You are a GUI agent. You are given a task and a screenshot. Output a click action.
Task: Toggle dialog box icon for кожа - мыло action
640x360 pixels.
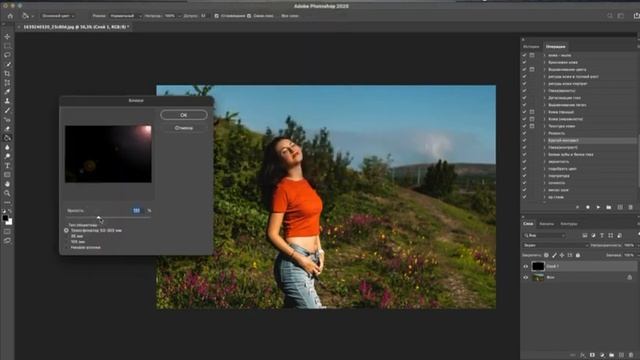532,55
